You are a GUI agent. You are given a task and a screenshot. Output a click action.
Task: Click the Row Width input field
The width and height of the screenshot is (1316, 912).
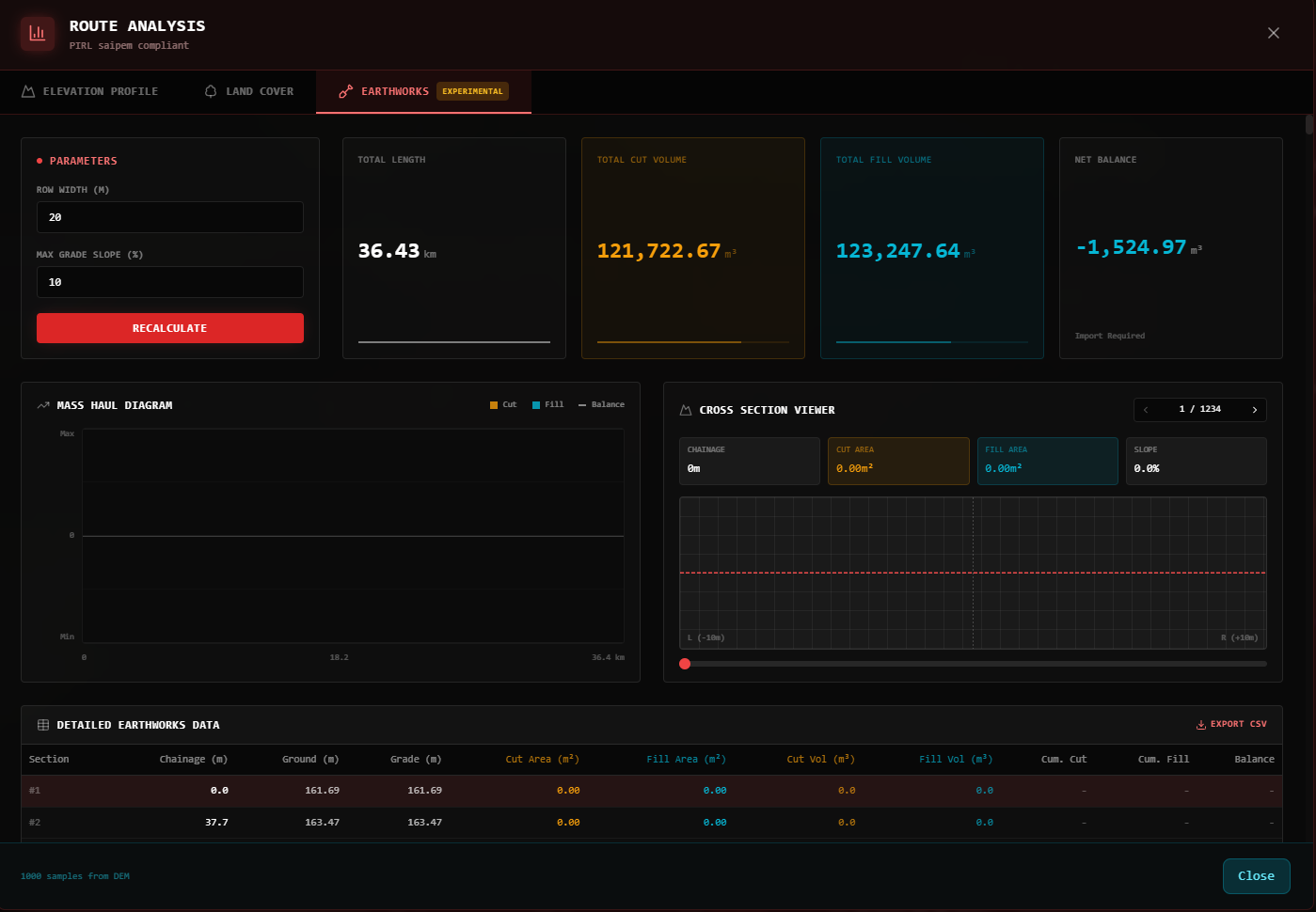[170, 217]
